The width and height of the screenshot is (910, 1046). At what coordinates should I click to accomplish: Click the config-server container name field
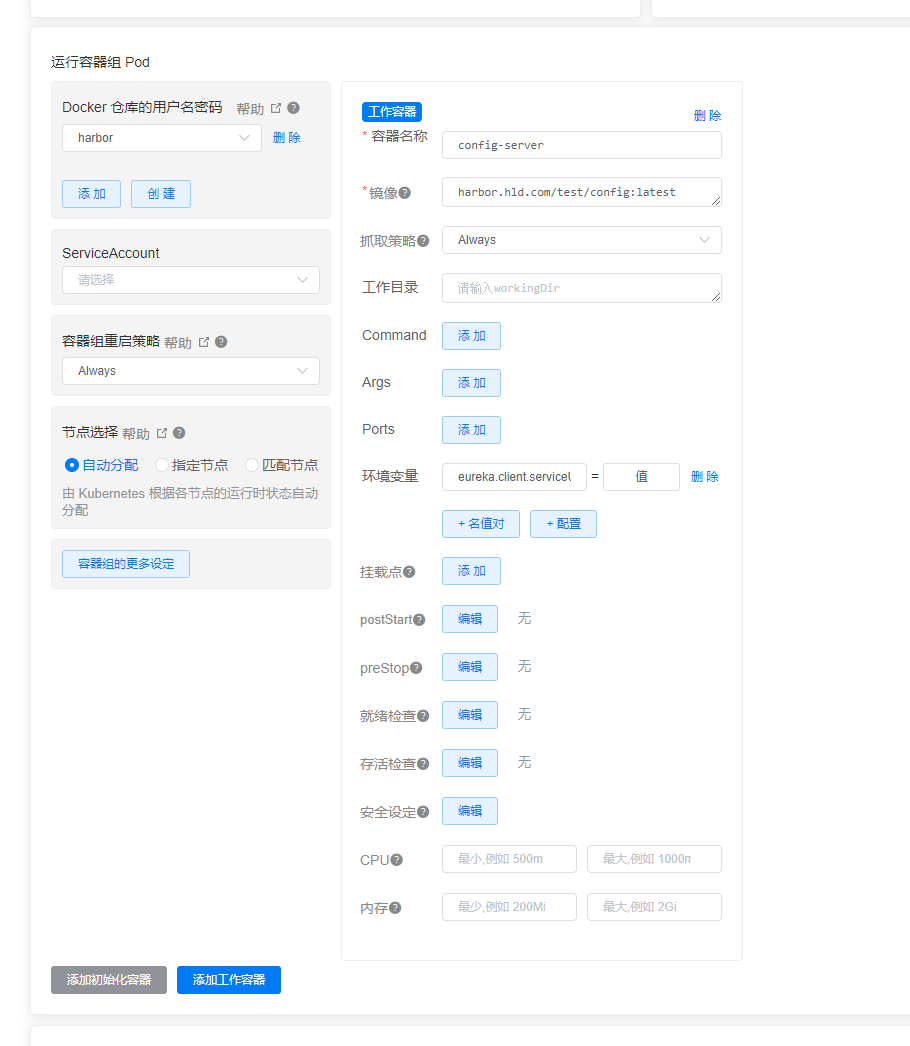581,145
